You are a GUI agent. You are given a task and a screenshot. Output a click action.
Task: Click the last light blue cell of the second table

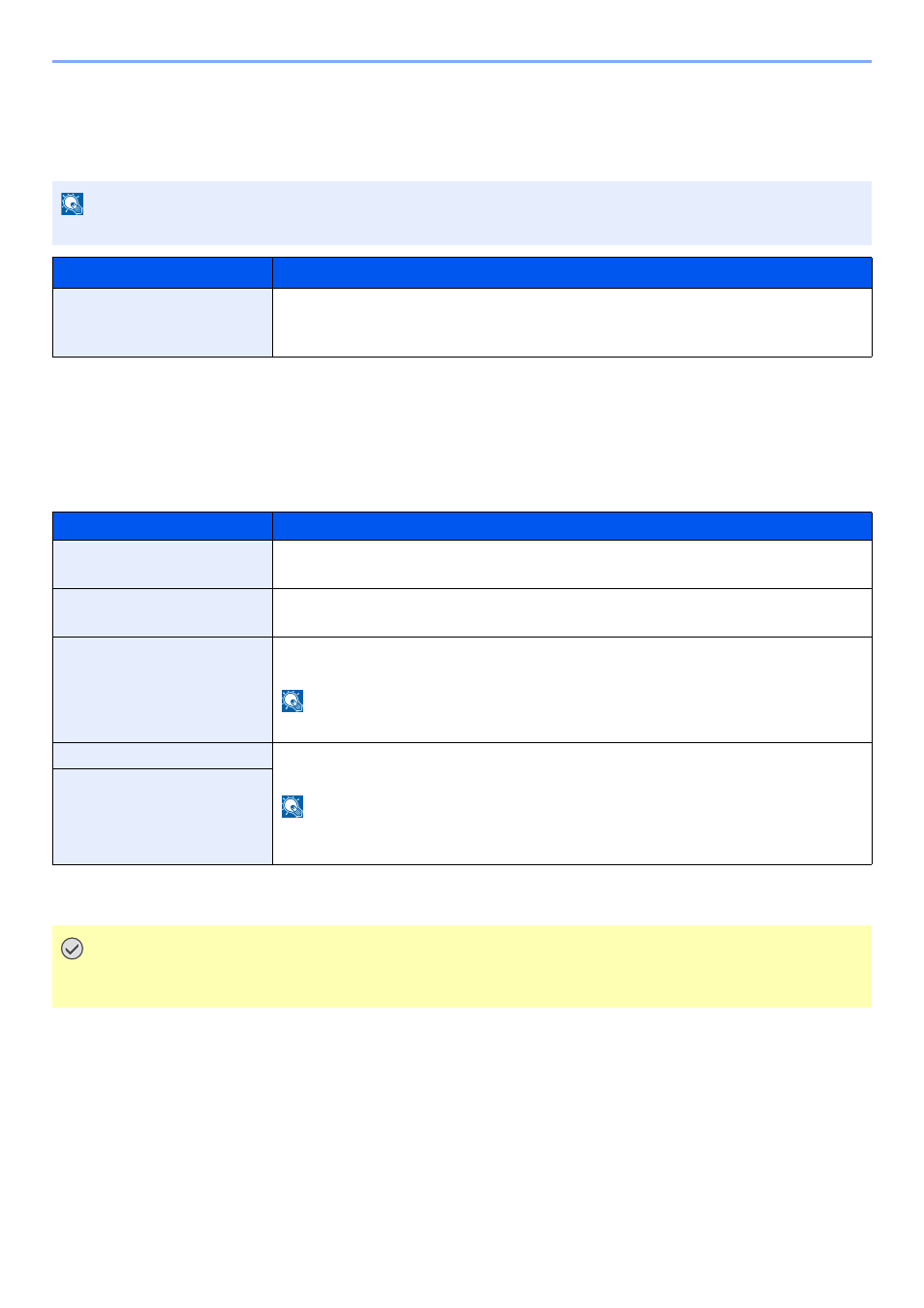[163, 817]
